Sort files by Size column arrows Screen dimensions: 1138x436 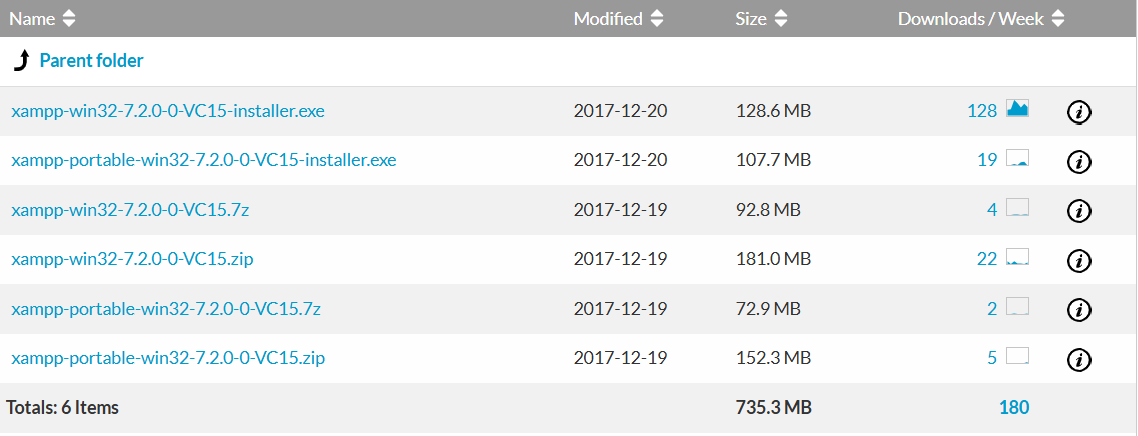781,19
